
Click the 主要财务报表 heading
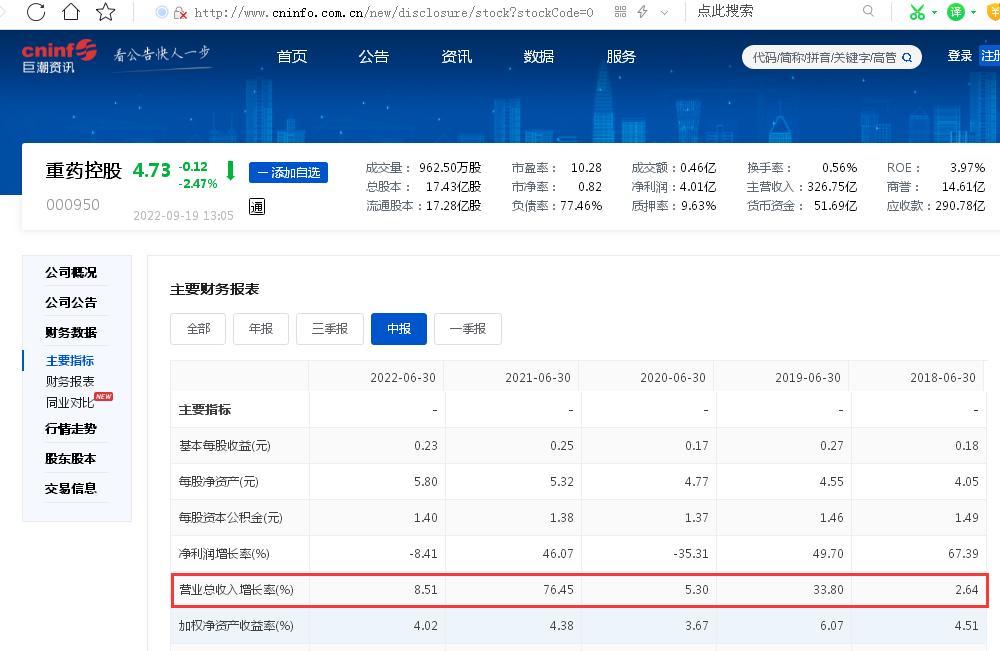pyautogui.click(x=215, y=289)
